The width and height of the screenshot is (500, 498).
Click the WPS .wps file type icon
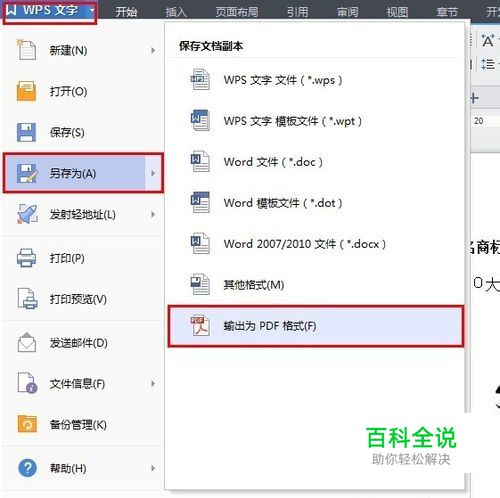coord(200,79)
